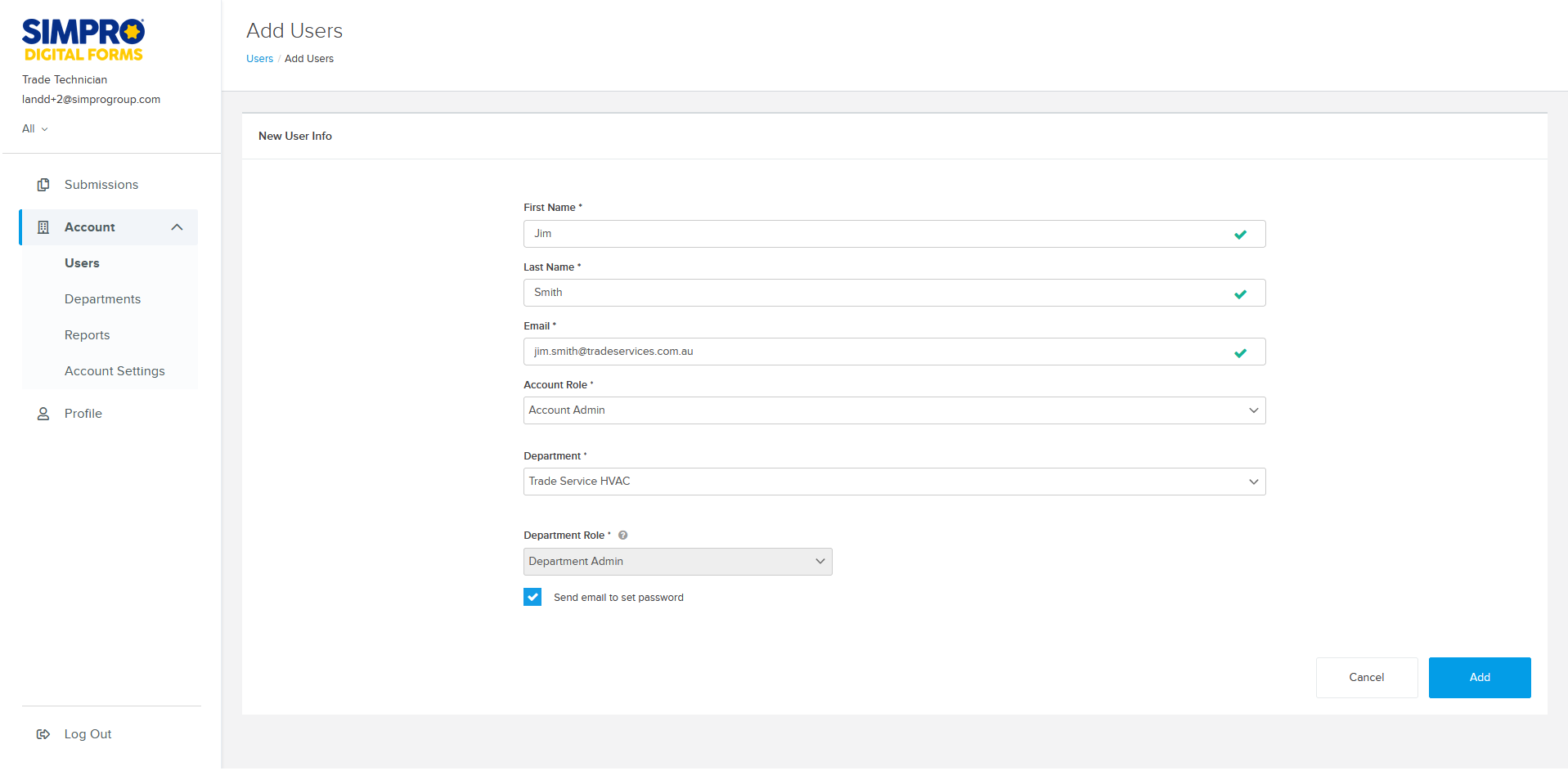Open the Department Role dropdown
Screen dimensions: 1568x771
677,562
